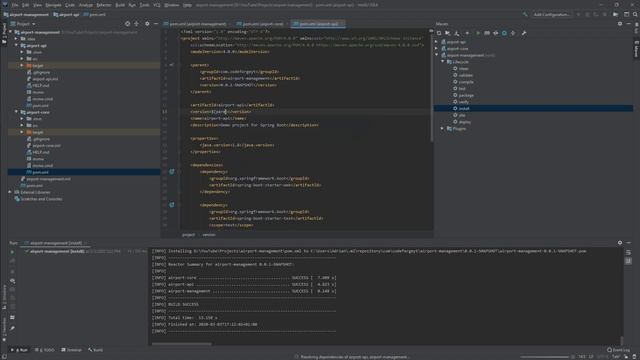
Task: Select the pom.xml (airport-api) editor tab
Action: (318, 24)
